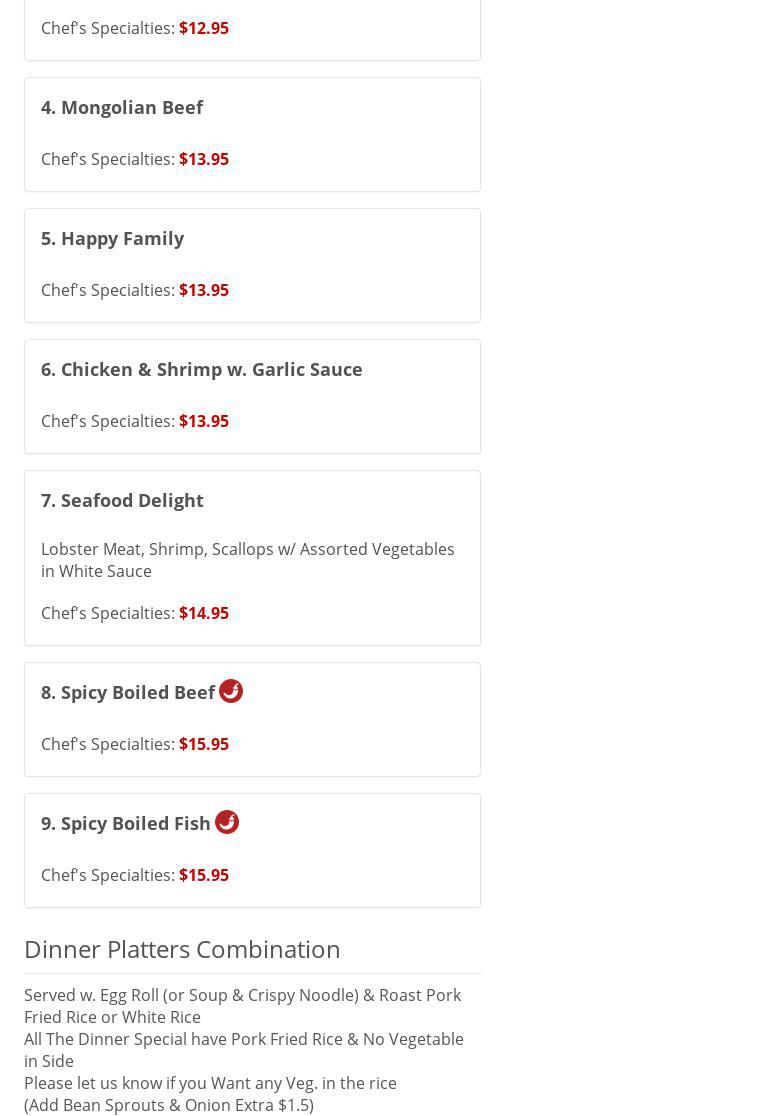Open the Spicy Boiled Beef item title
Image resolution: width=770 pixels, height=1116 pixels.
(x=128, y=692)
